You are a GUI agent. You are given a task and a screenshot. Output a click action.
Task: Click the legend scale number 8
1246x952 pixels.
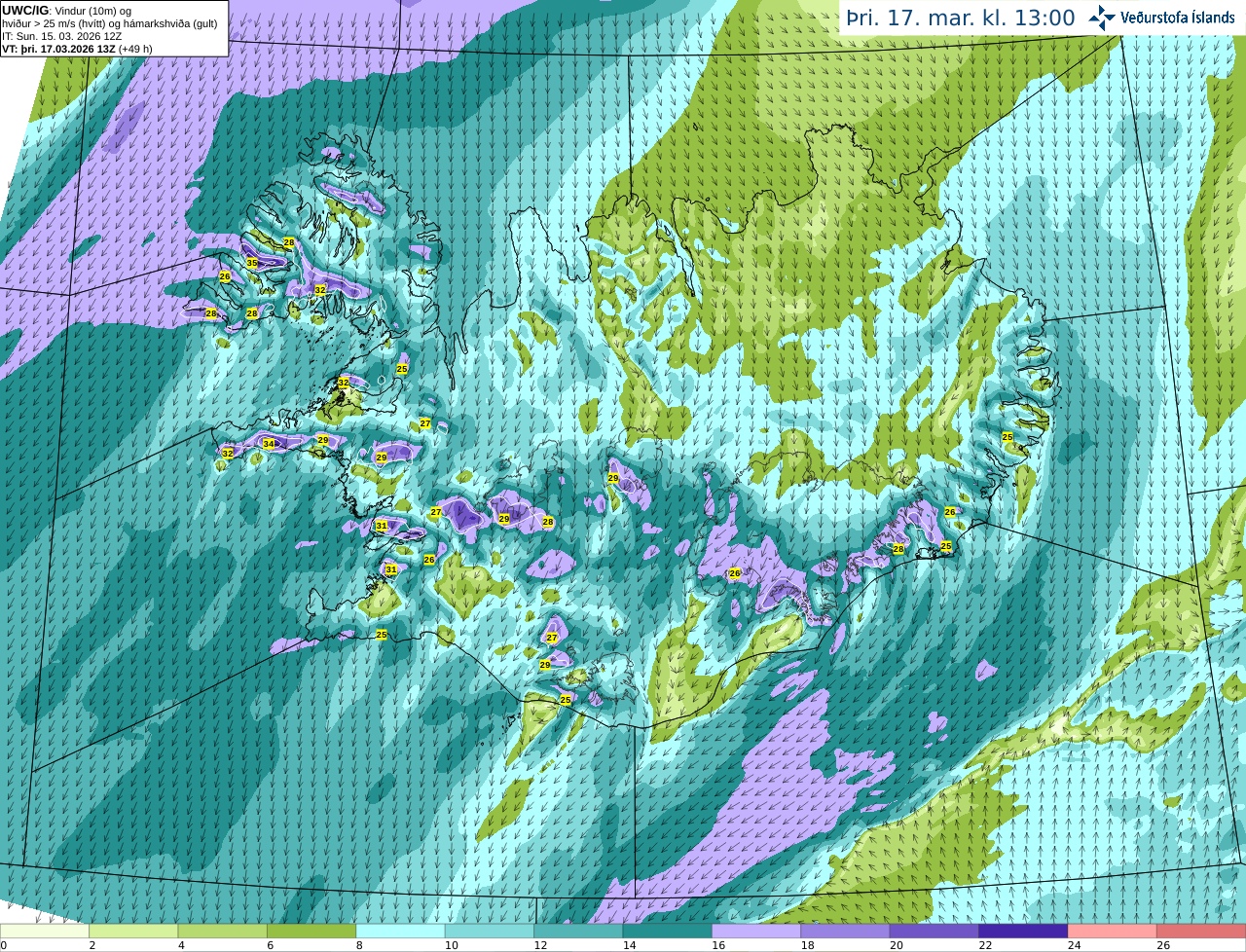359,945
